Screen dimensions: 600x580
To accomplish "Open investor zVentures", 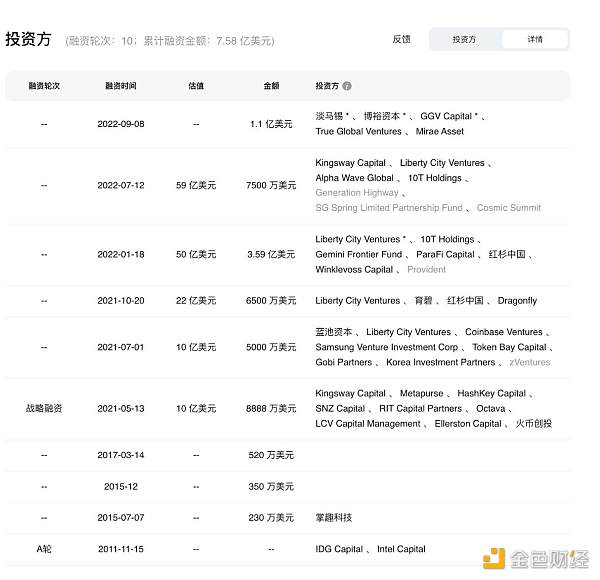I will 530,362.
